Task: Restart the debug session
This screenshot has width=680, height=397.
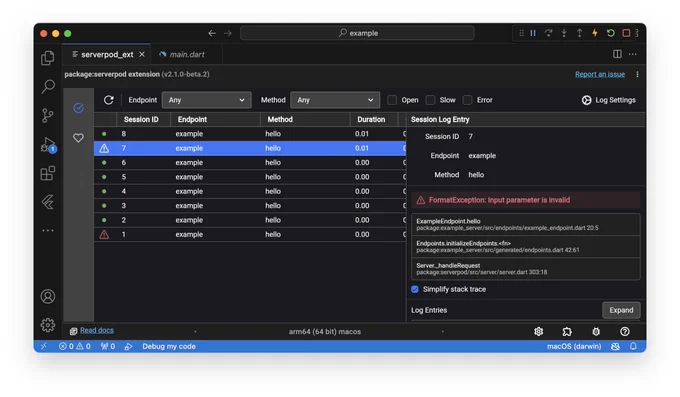Action: click(611, 33)
